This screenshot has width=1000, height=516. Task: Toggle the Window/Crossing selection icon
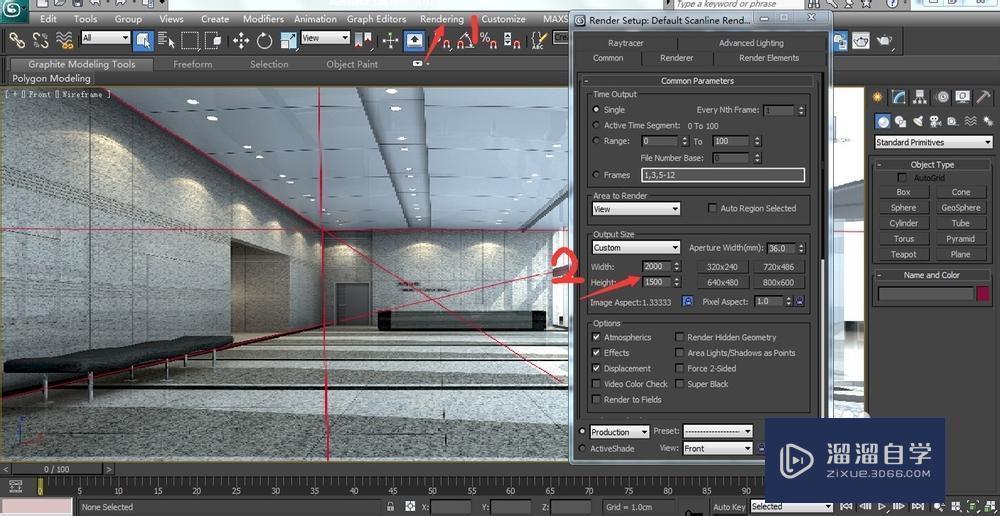[214, 41]
